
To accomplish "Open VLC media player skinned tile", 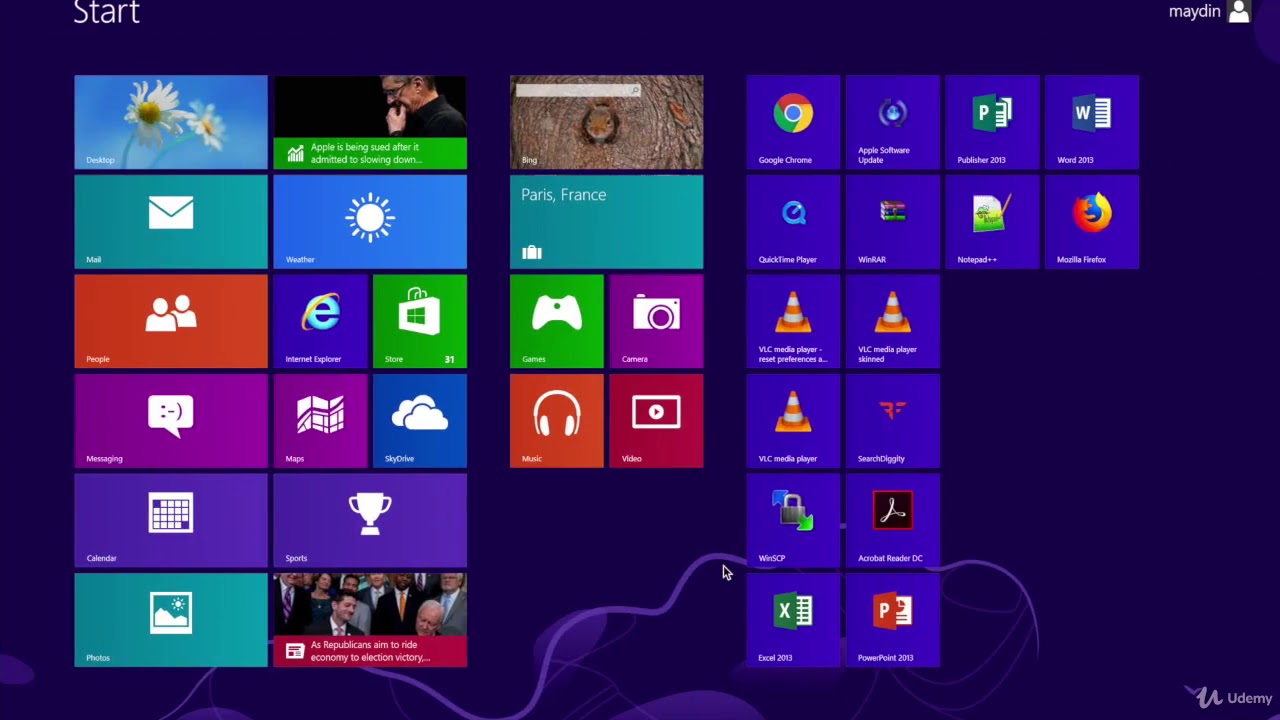I will [x=893, y=322].
